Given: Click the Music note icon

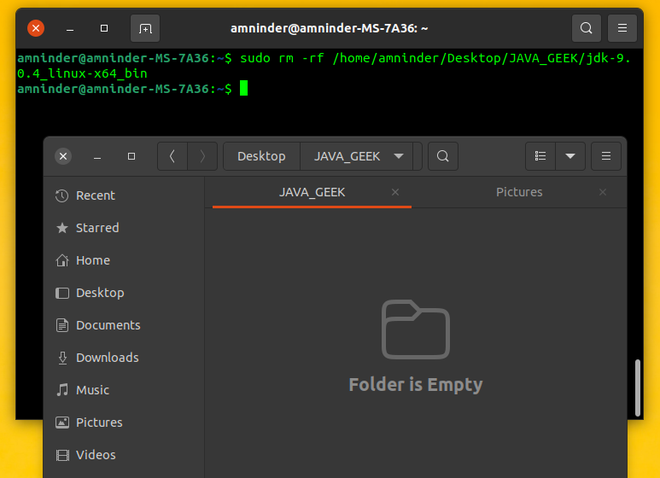Looking at the screenshot, I should pos(62,390).
